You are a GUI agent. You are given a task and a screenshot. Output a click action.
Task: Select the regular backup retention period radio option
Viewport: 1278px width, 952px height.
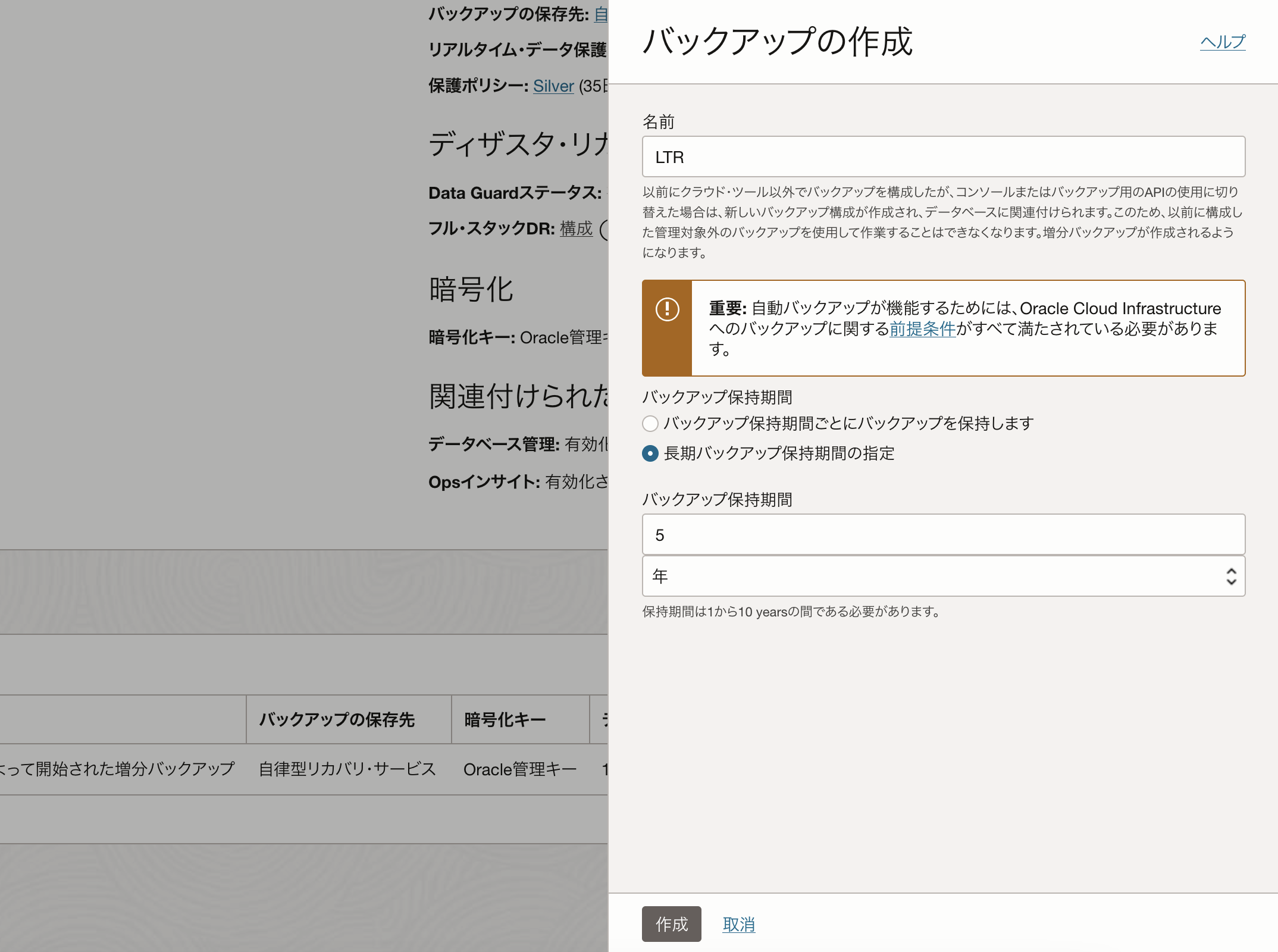[650, 424]
